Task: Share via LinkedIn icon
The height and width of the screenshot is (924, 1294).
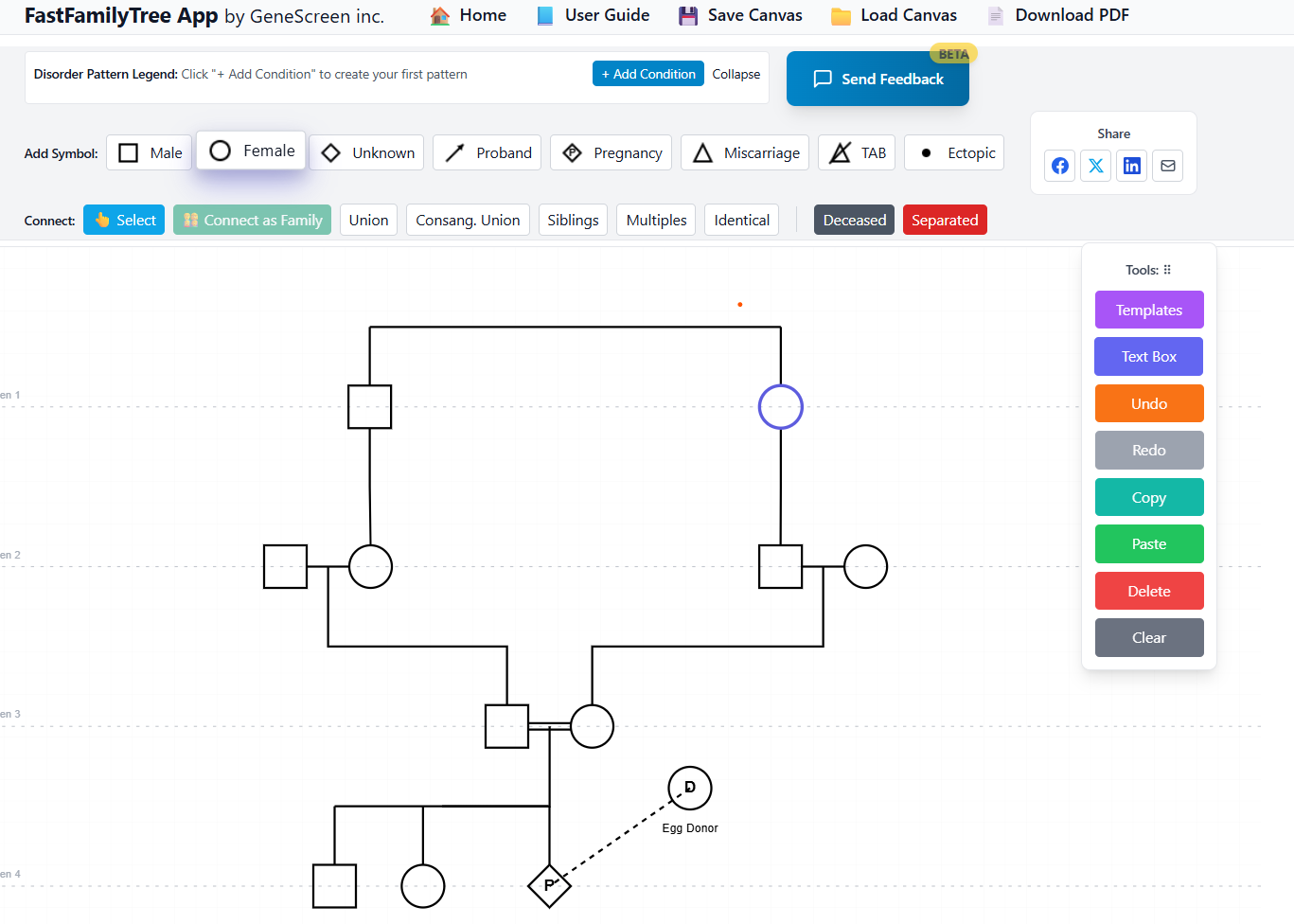Action: tap(1132, 166)
